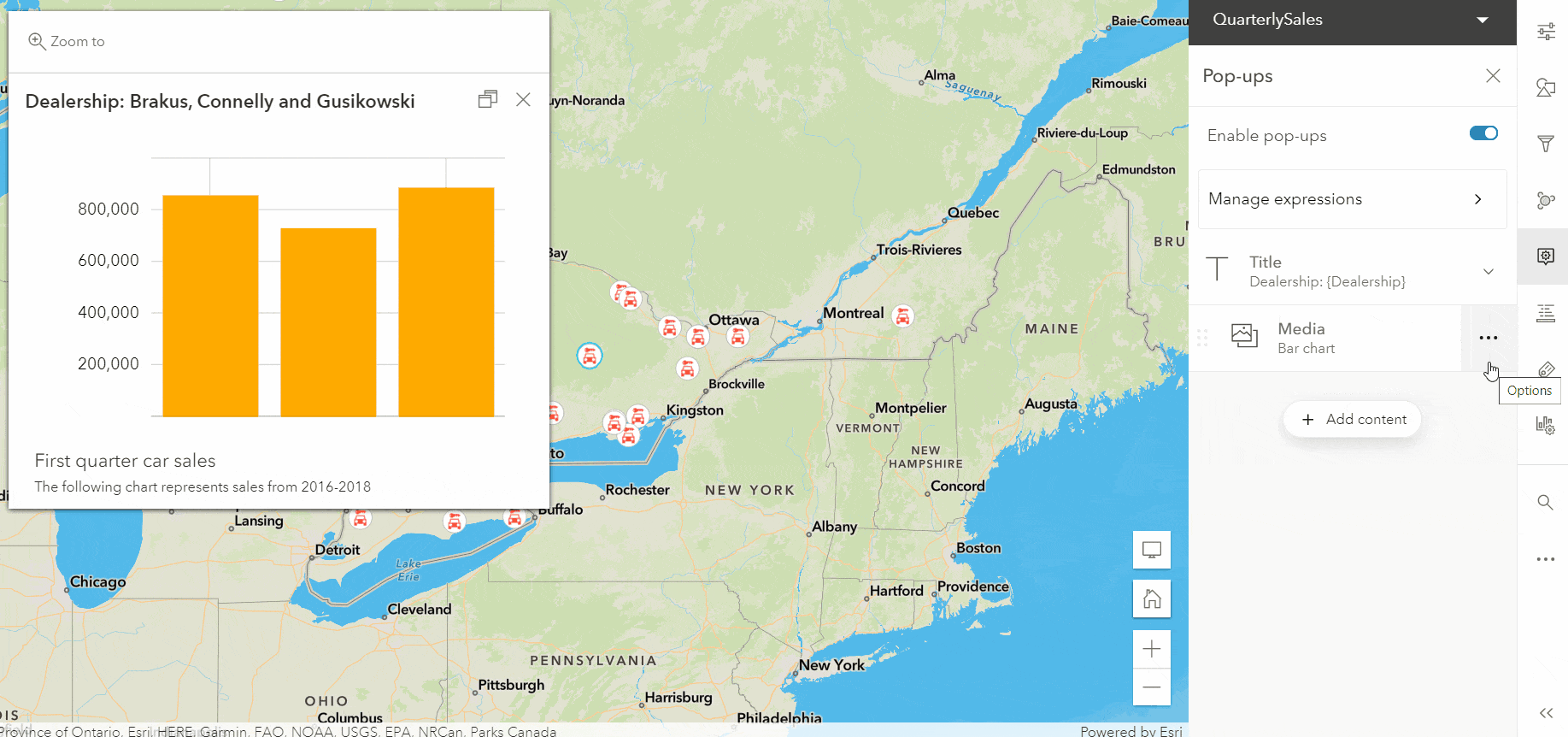Select the Pop-ups tool in right toolbar
Image resolution: width=1568 pixels, height=737 pixels.
1546,256
